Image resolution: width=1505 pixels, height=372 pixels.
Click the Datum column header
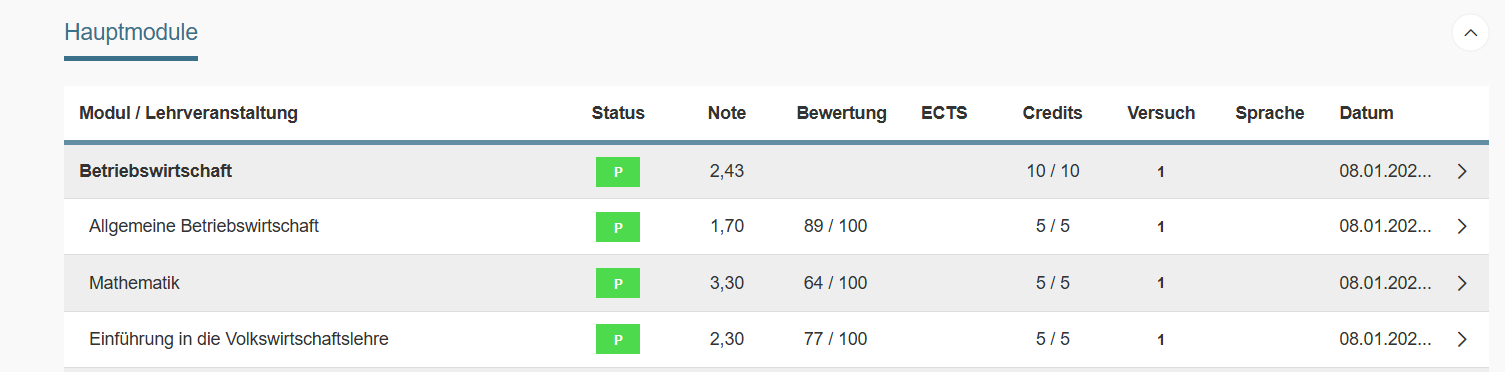coord(1366,113)
